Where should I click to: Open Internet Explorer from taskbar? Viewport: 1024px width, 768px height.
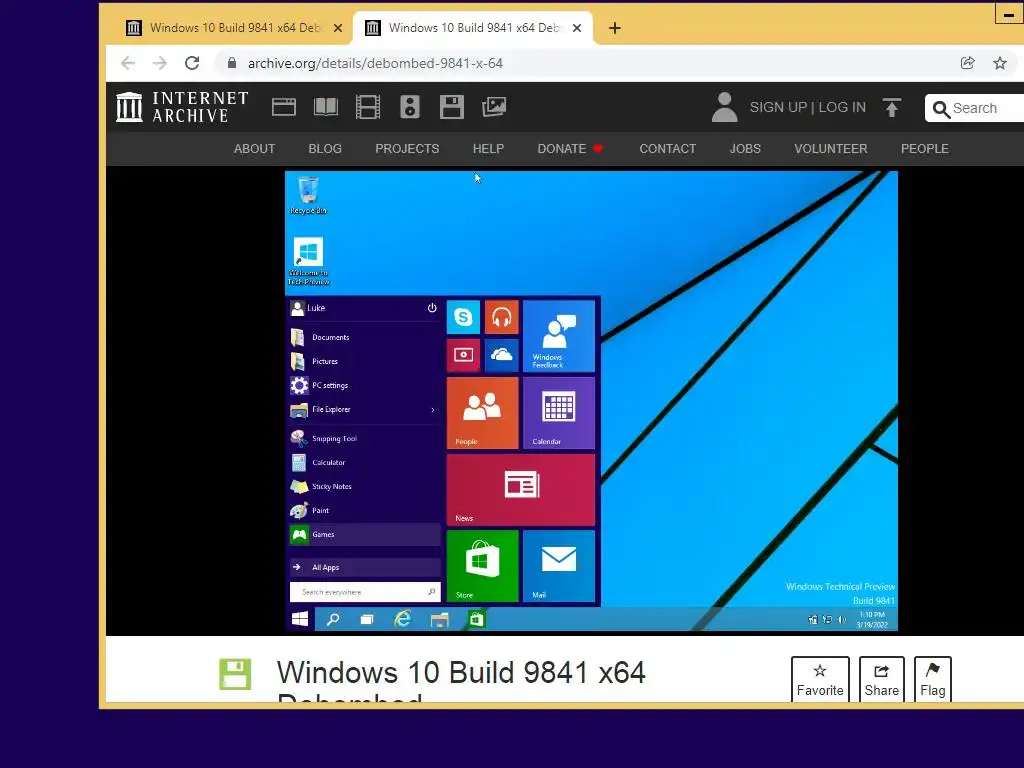point(403,619)
